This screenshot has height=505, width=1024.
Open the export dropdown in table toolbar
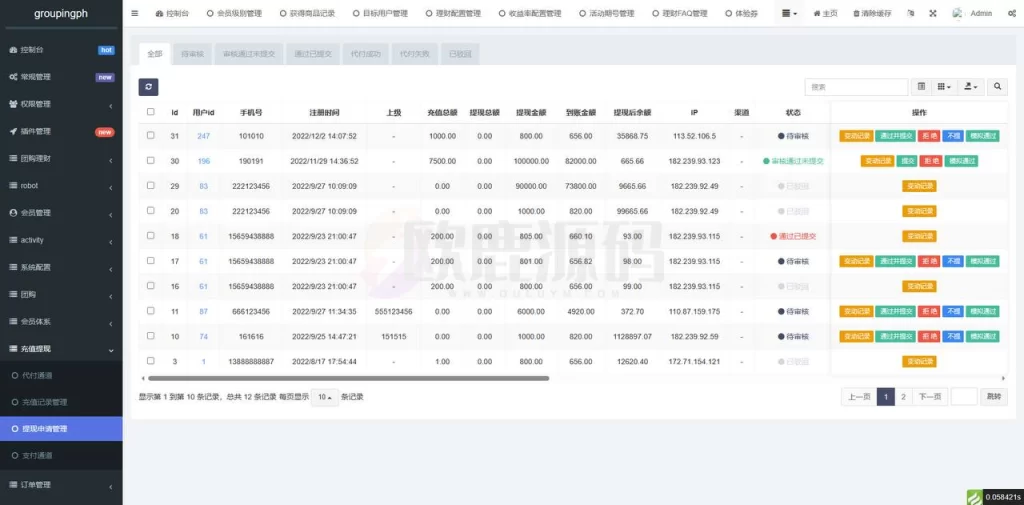click(x=971, y=87)
